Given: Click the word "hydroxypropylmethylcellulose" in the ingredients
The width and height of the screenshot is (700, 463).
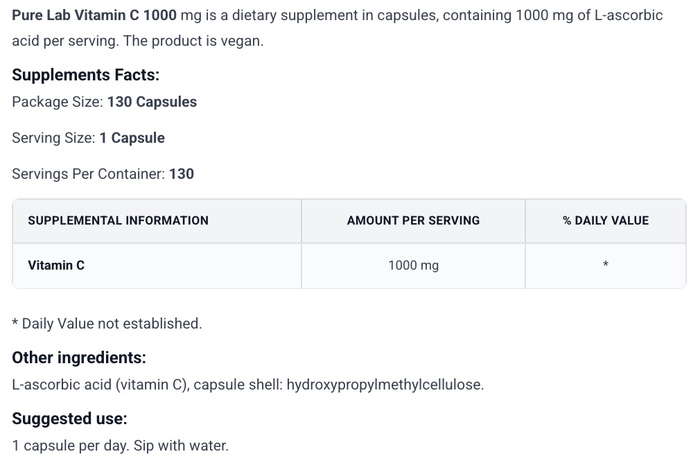Looking at the screenshot, I should click(x=384, y=384).
